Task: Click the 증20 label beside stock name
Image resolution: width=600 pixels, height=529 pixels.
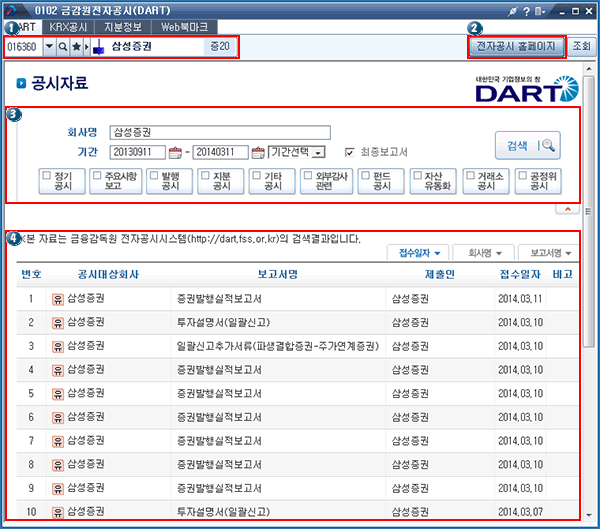Action: tap(220, 47)
